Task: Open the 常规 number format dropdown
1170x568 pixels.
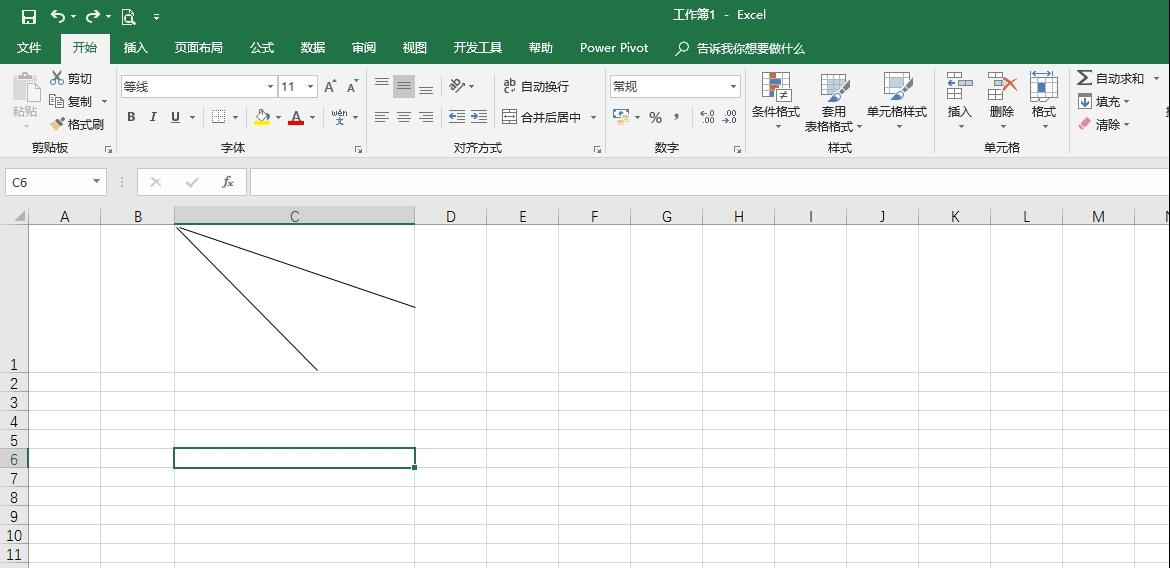Action: (x=733, y=87)
